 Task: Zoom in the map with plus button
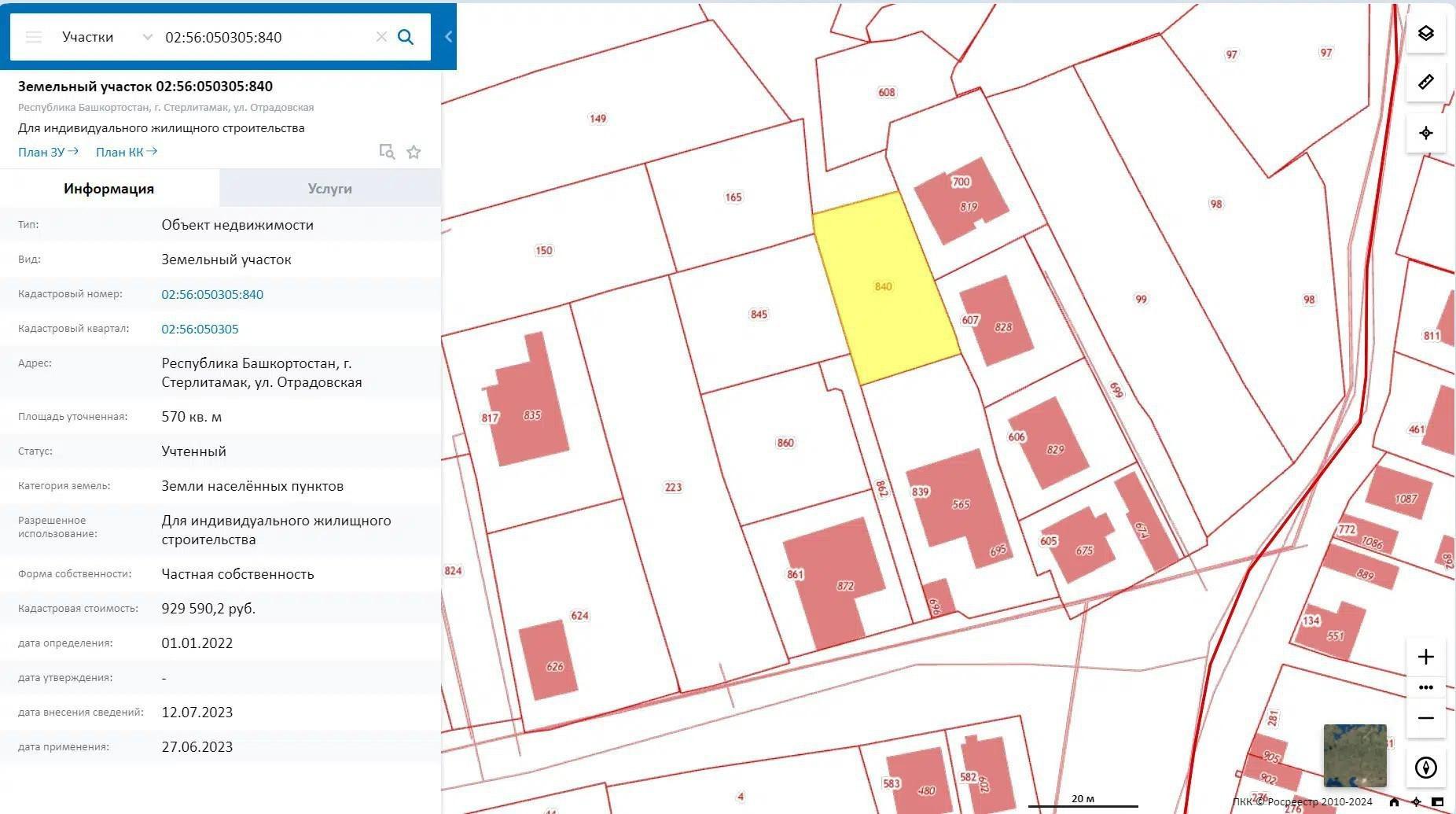pos(1425,657)
